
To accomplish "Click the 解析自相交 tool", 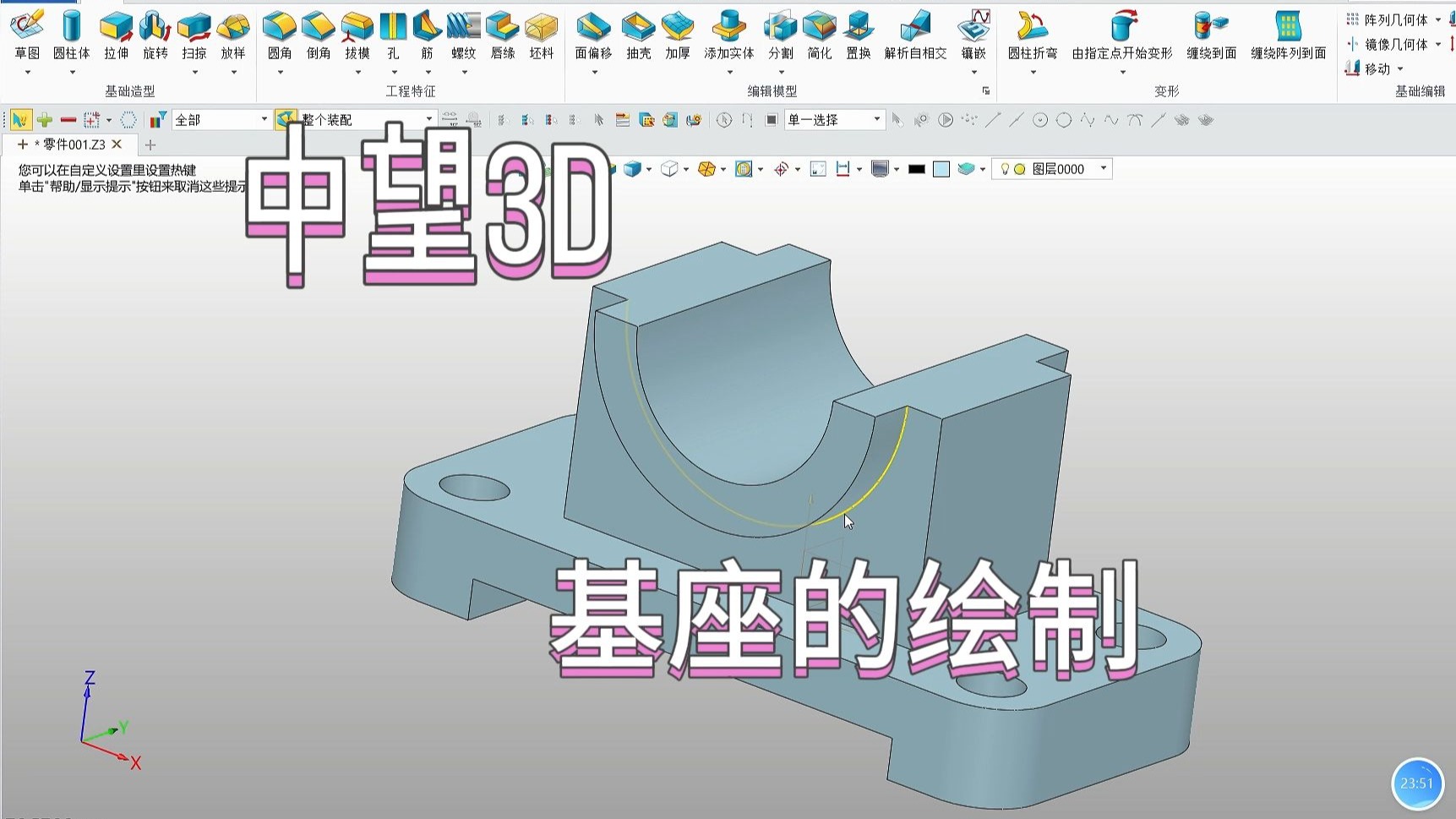I will (x=915, y=36).
